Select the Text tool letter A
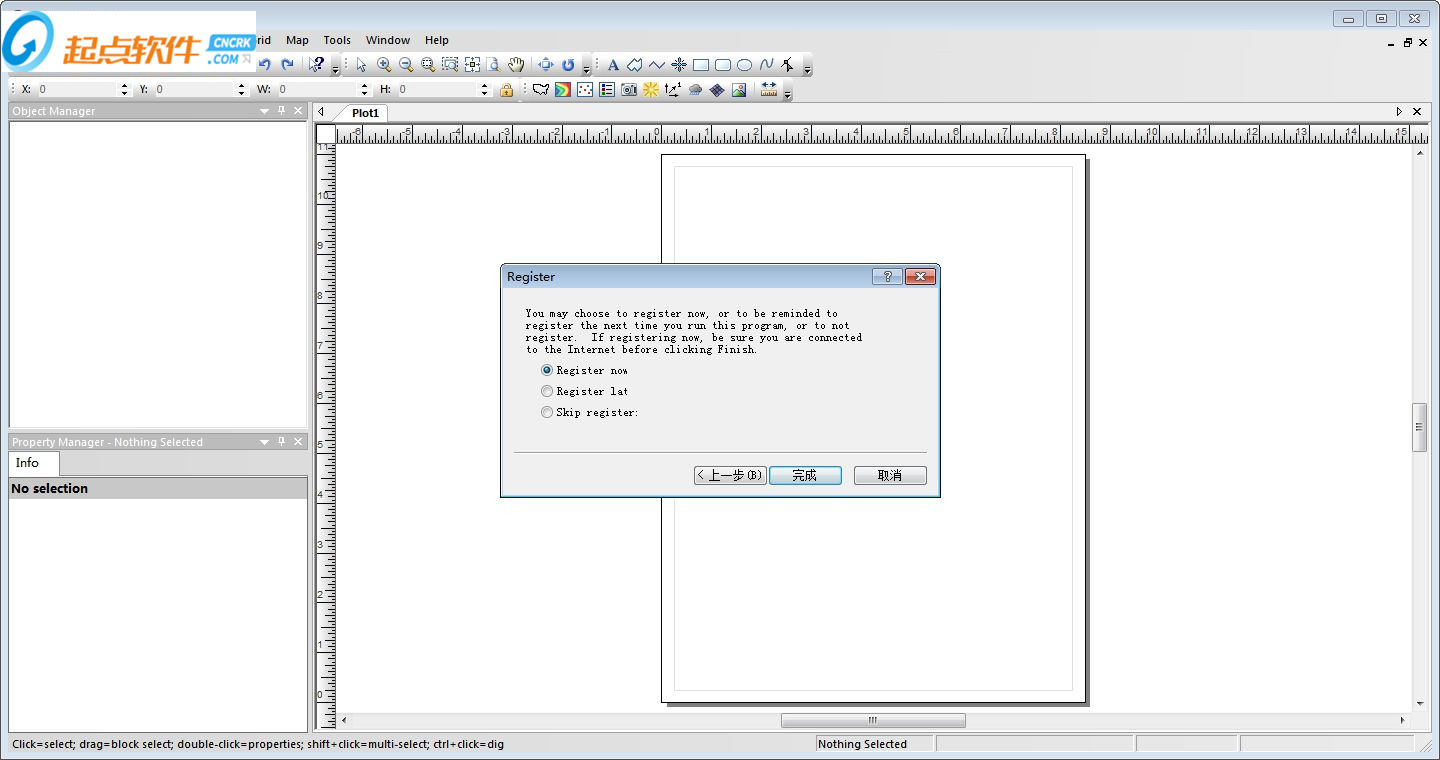1440x760 pixels. pyautogui.click(x=614, y=65)
